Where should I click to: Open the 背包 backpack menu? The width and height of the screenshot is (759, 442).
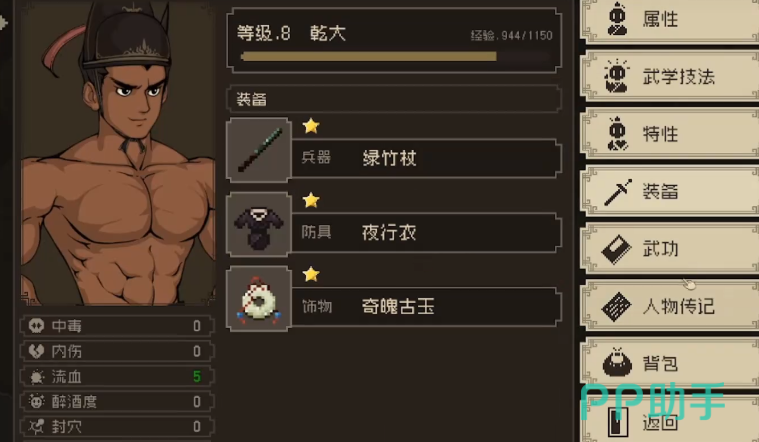click(670, 363)
